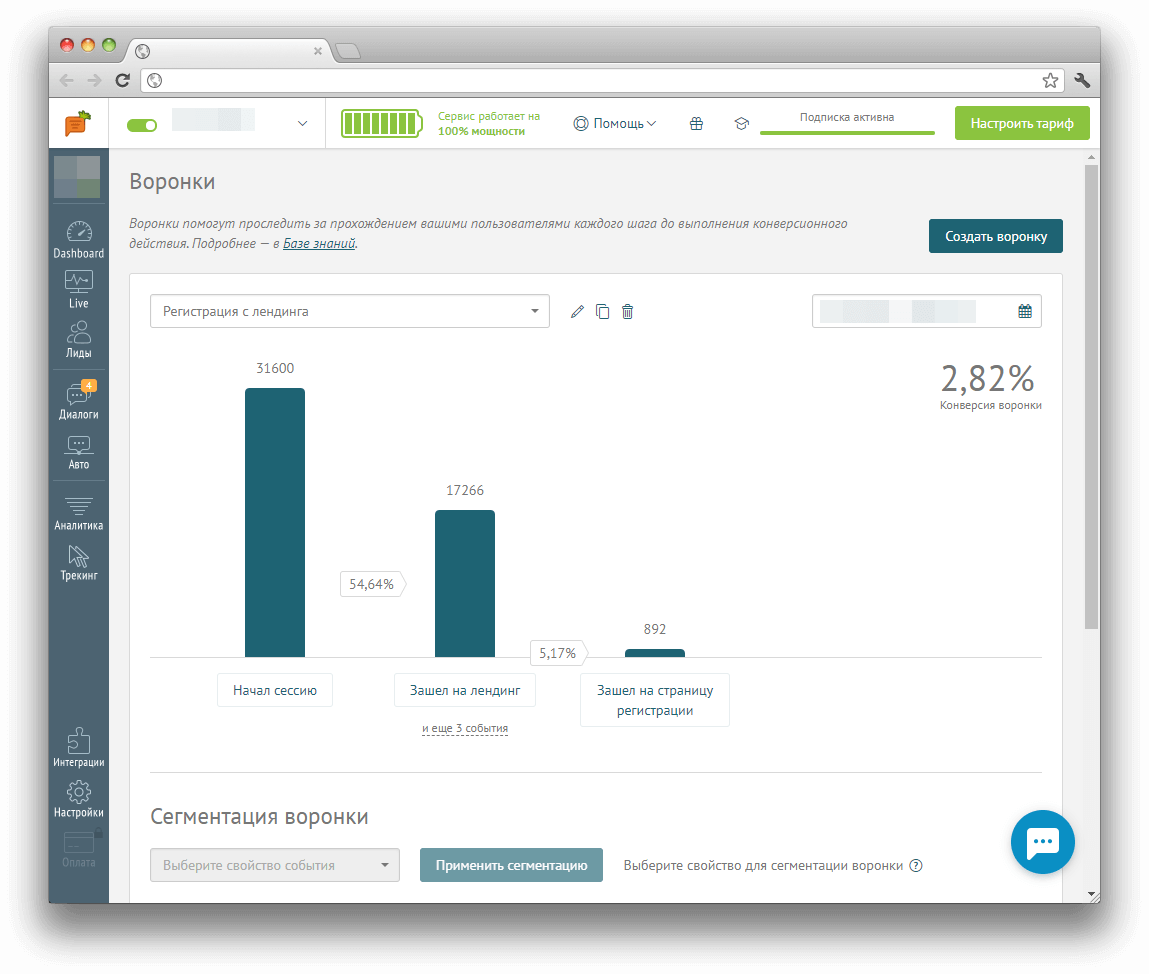The height and width of the screenshot is (974, 1149).
Task: Click the graduation cap icon
Action: [741, 124]
